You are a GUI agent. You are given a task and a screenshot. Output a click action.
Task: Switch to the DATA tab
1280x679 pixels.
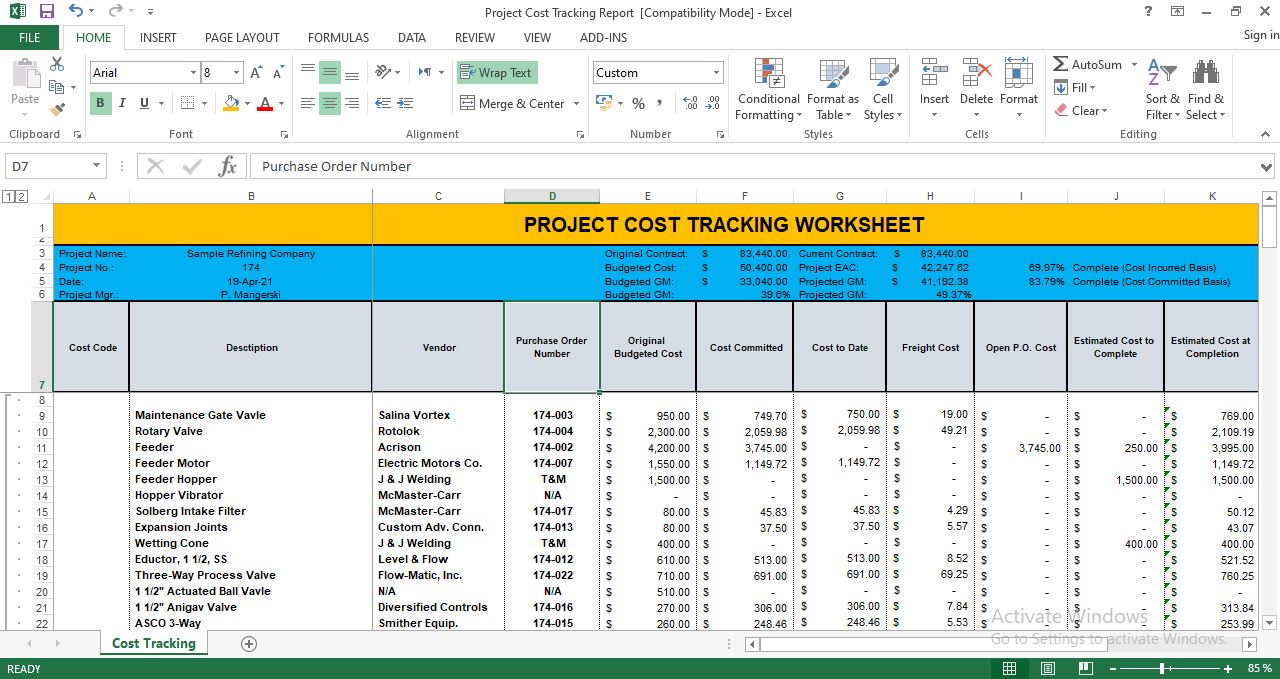tap(412, 37)
